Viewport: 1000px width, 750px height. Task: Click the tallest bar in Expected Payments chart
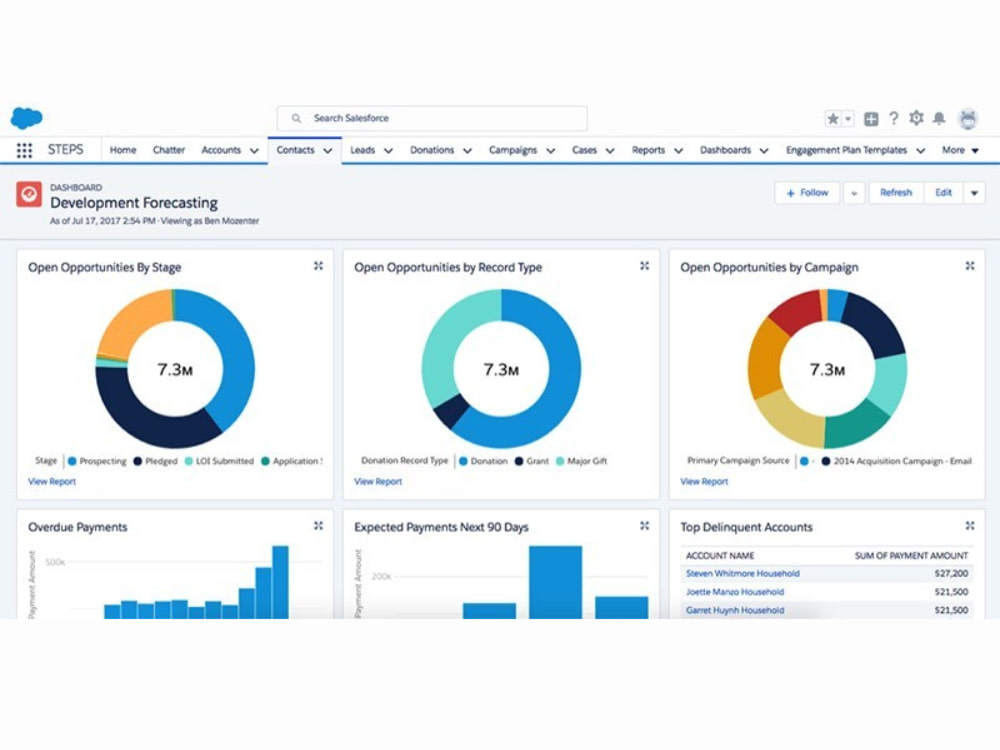click(x=555, y=582)
